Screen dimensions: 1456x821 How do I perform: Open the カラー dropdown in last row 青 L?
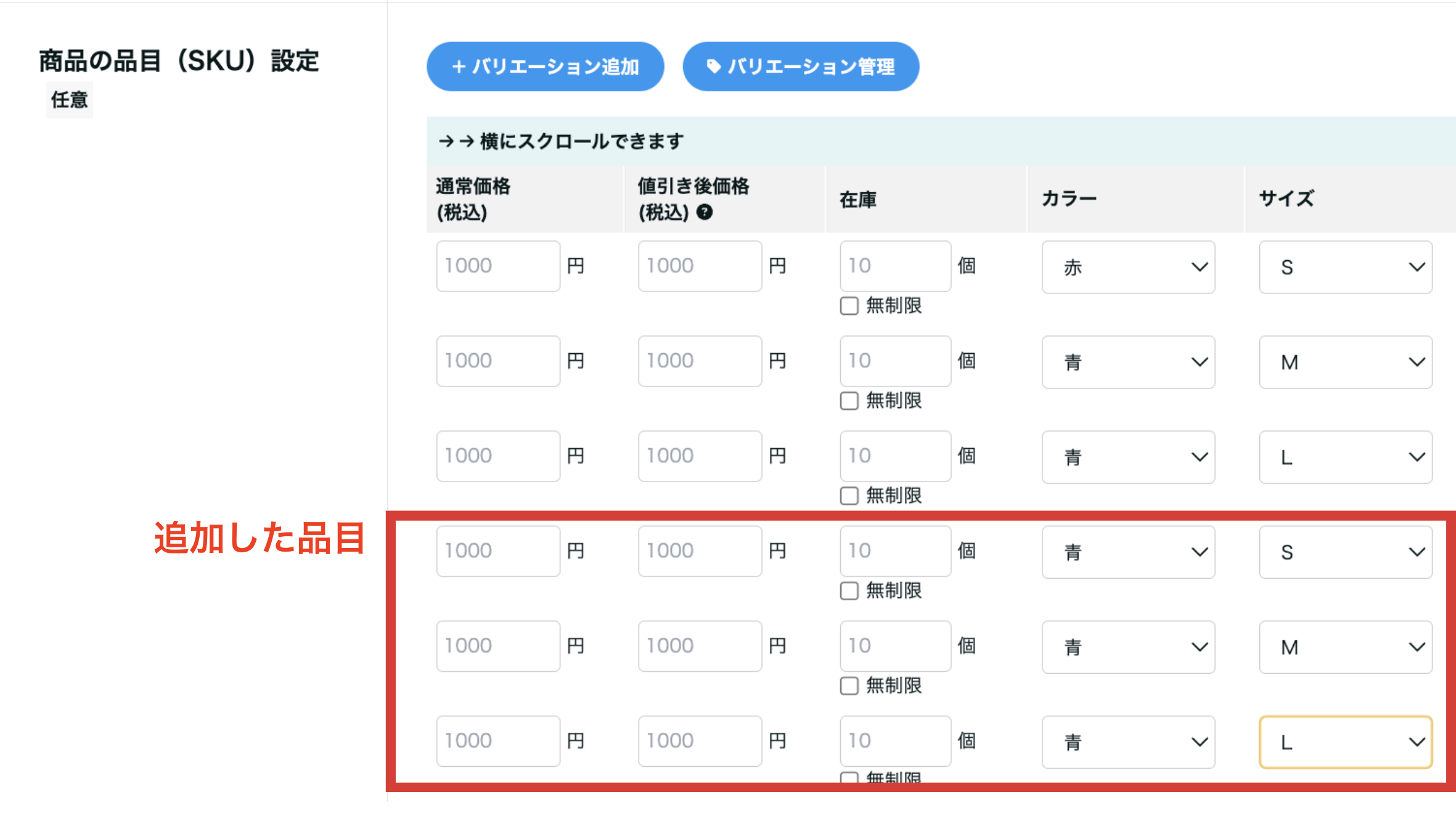pos(1128,741)
